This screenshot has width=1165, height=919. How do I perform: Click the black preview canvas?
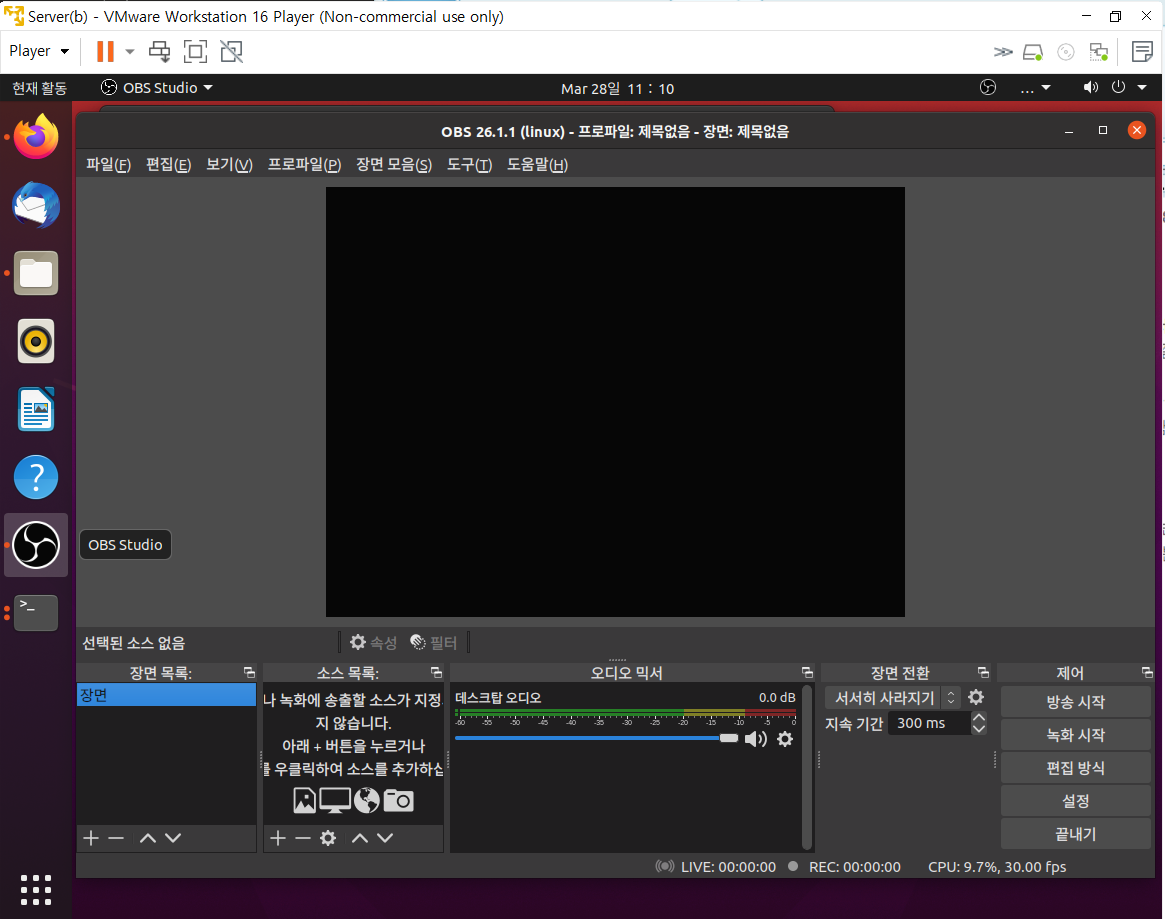pos(615,402)
